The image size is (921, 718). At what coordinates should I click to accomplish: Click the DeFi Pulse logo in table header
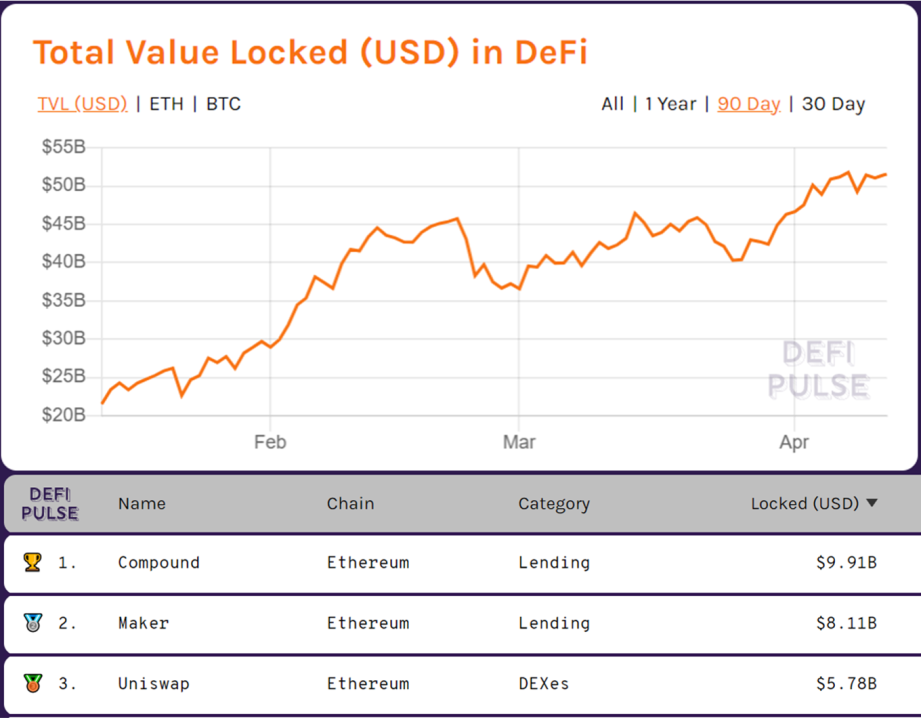click(x=50, y=504)
